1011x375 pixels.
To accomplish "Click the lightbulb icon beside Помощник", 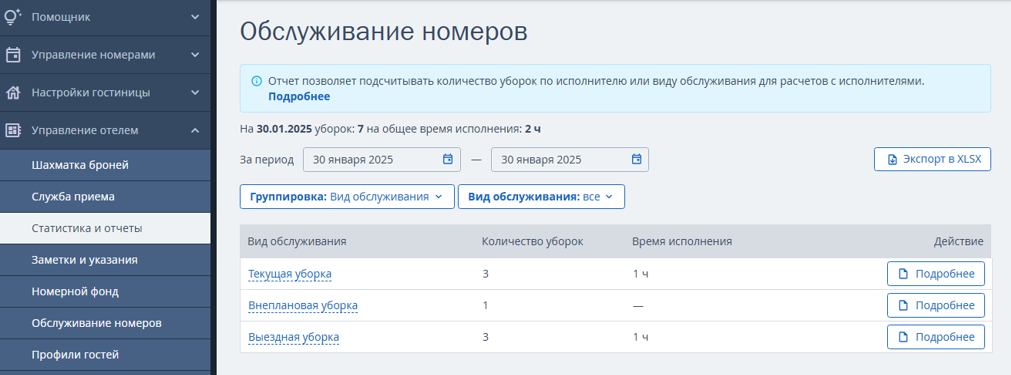I will (x=13, y=17).
